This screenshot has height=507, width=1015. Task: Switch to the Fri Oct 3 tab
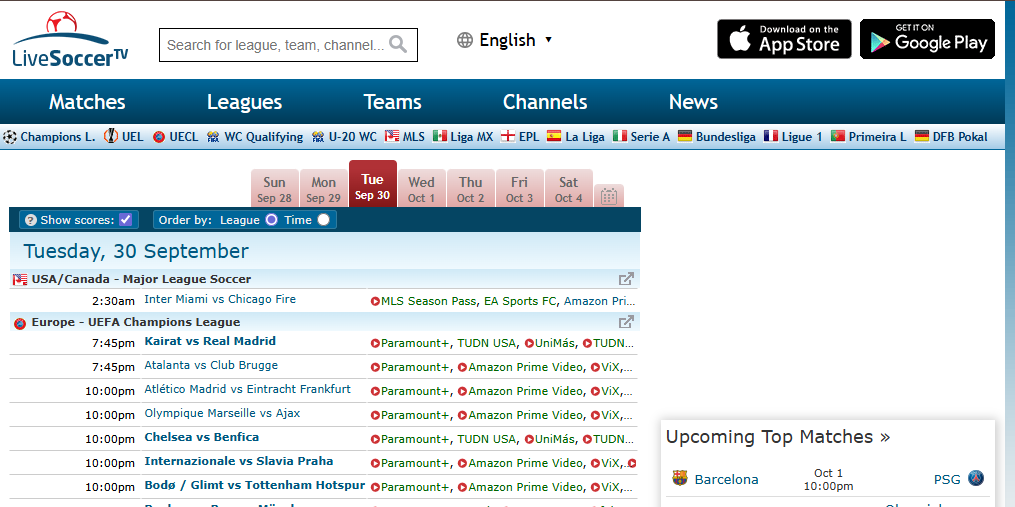(x=520, y=189)
